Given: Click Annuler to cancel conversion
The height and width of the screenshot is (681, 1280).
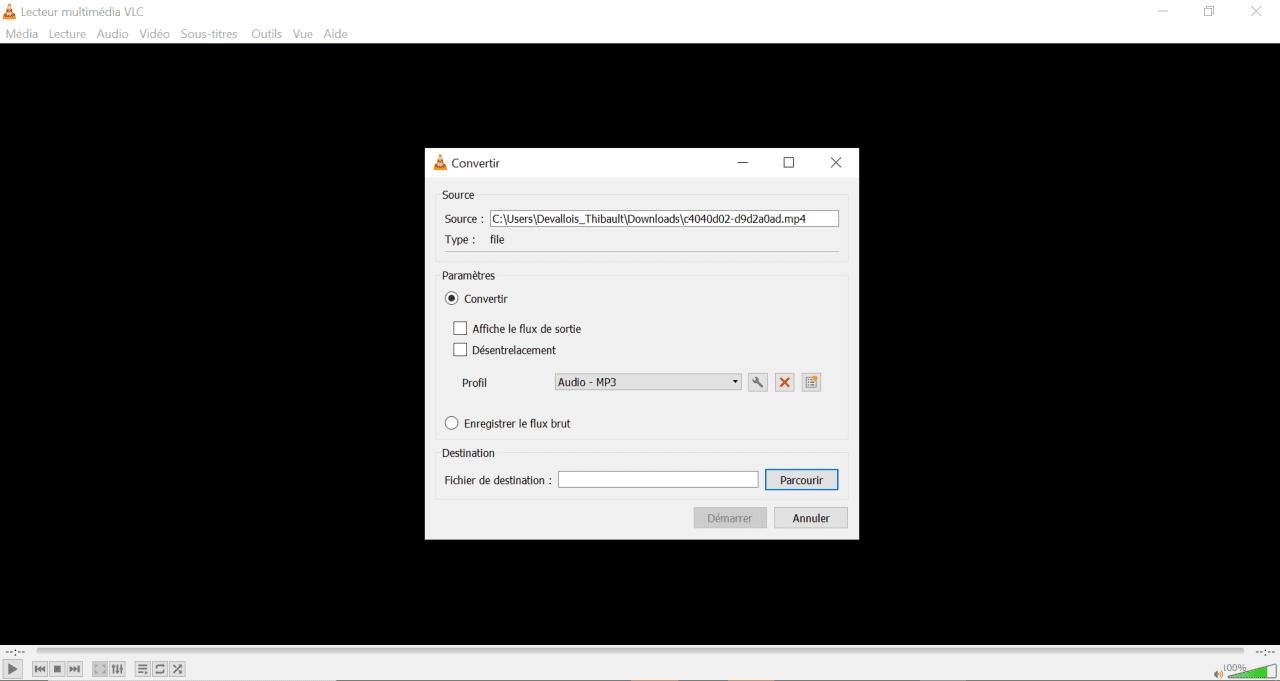Looking at the screenshot, I should pos(811,518).
